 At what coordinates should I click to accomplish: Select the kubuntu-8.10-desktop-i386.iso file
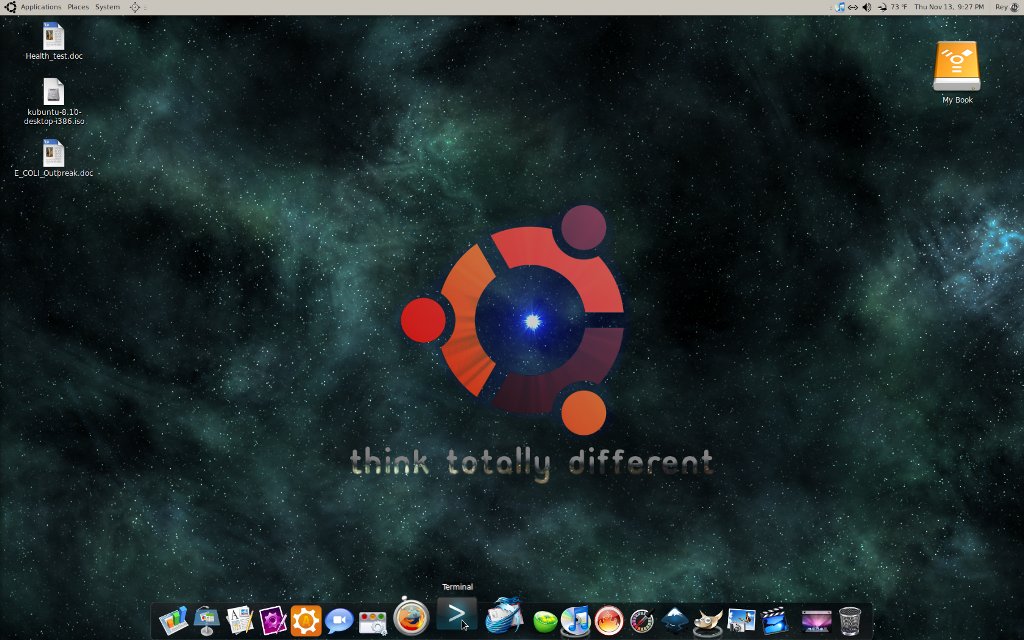[54, 101]
